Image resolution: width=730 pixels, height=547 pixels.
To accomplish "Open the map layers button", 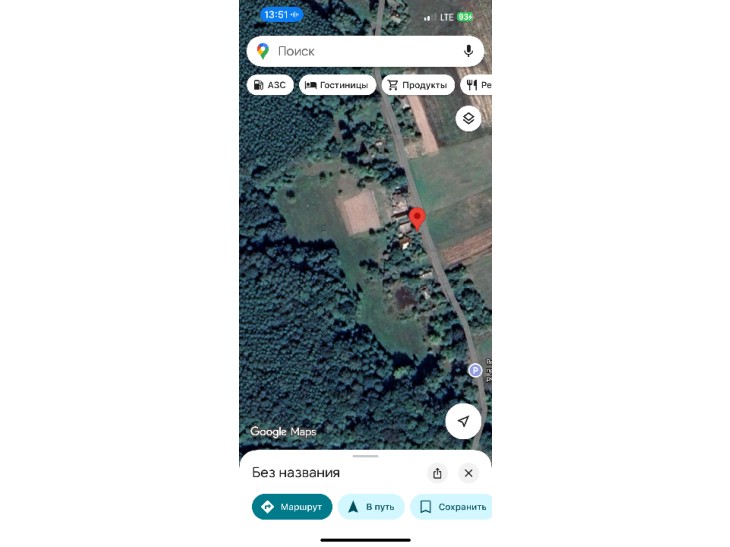I will [x=468, y=118].
